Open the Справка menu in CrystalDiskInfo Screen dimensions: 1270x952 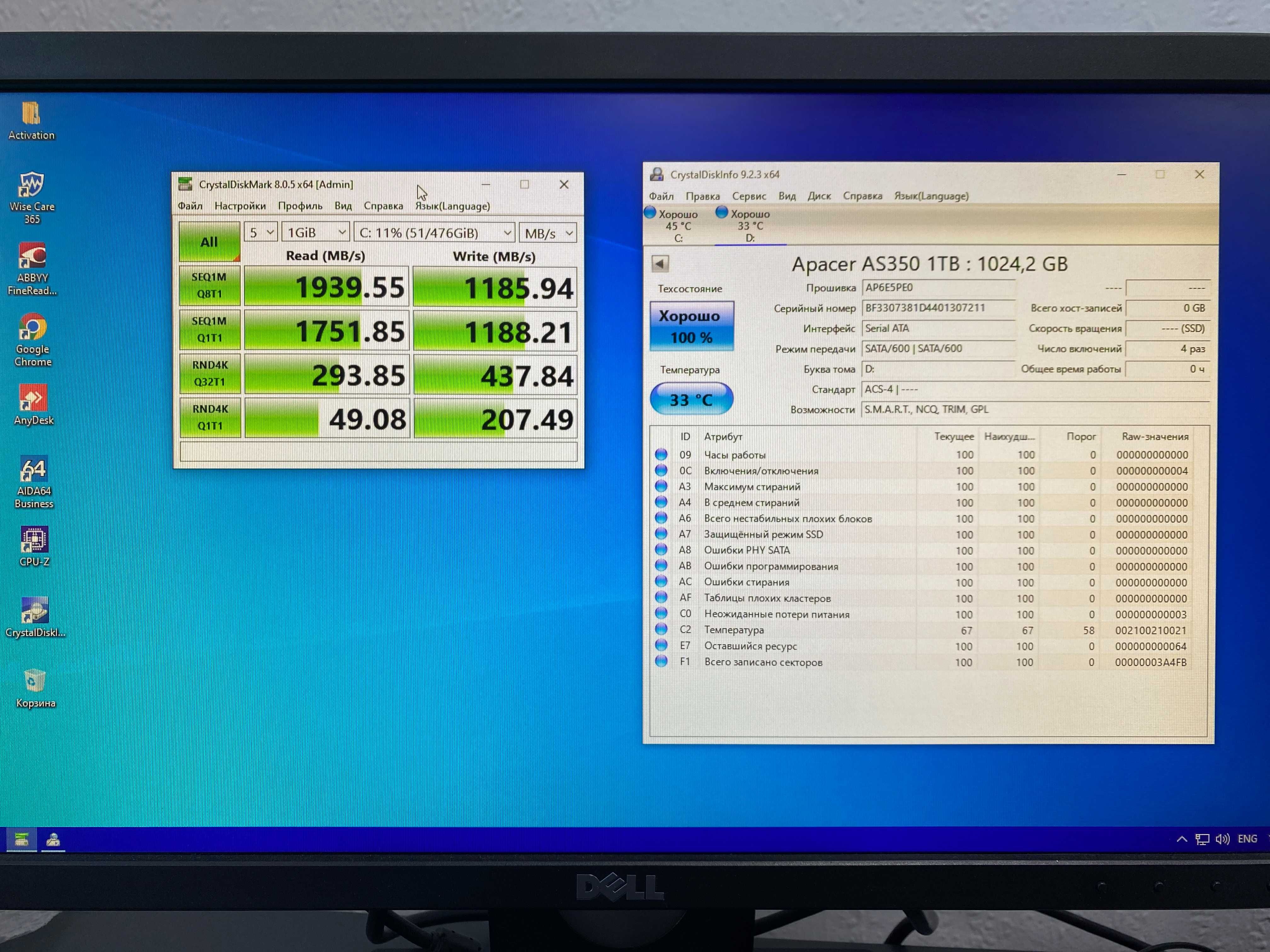[862, 196]
